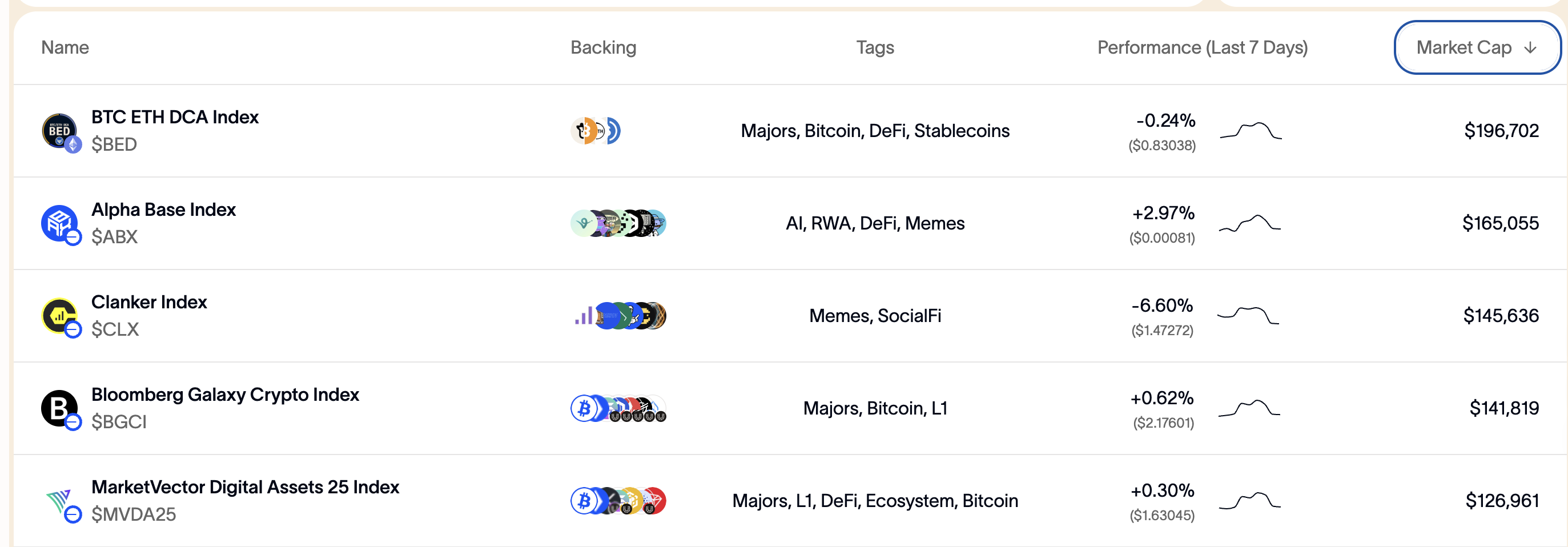Click the Bloomberg Galaxy Crypto Index logo
Viewport: 1568px width, 547px height.
[x=59, y=408]
